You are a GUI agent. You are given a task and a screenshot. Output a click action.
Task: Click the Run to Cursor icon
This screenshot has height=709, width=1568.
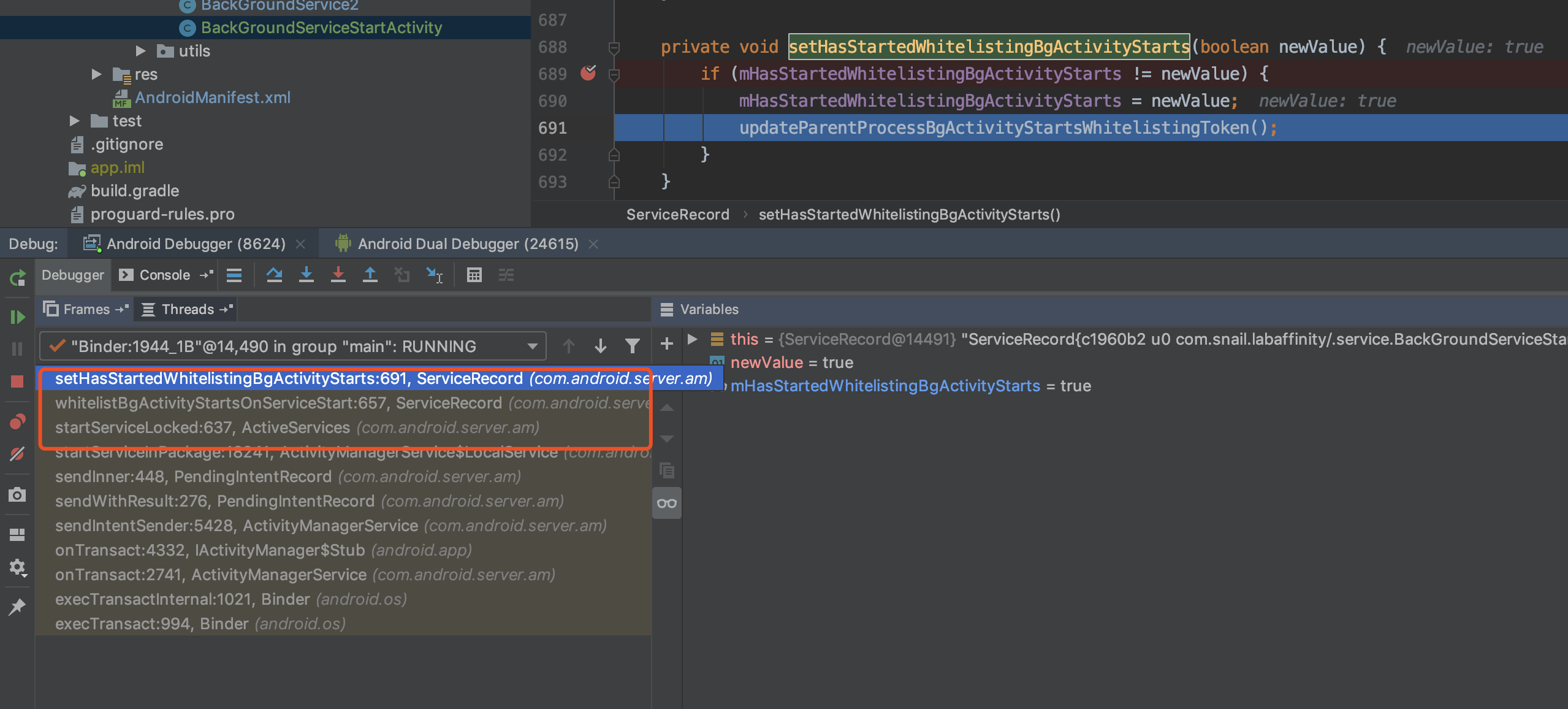pos(434,275)
